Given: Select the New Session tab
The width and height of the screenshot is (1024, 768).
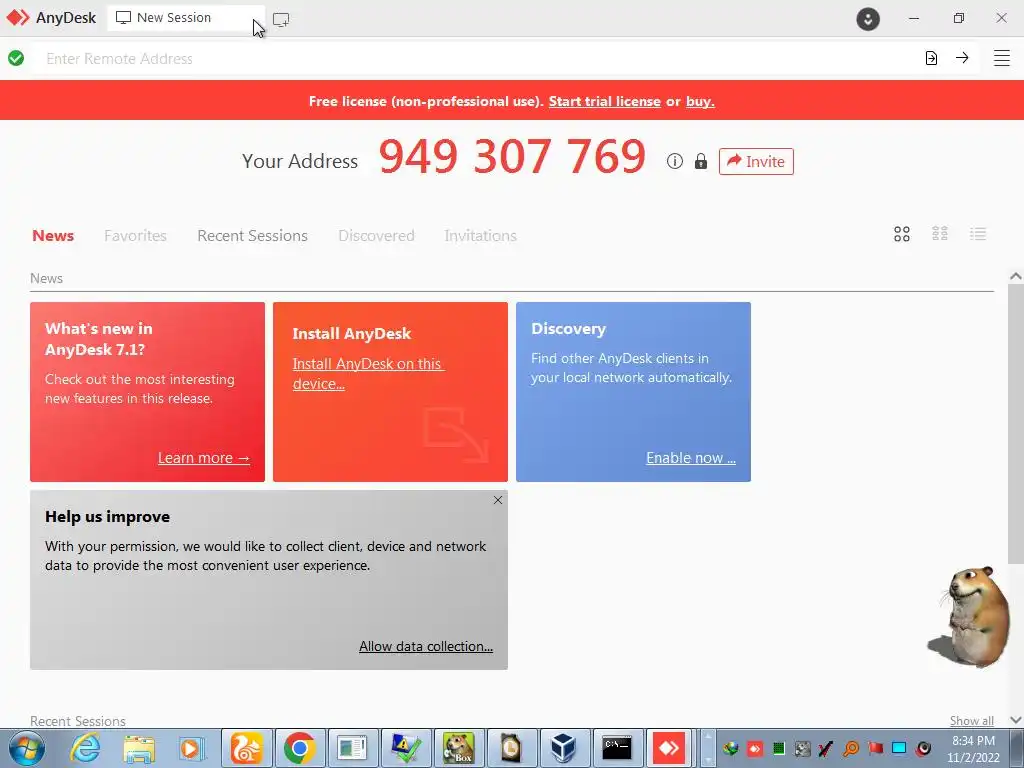Looking at the screenshot, I should click(186, 18).
